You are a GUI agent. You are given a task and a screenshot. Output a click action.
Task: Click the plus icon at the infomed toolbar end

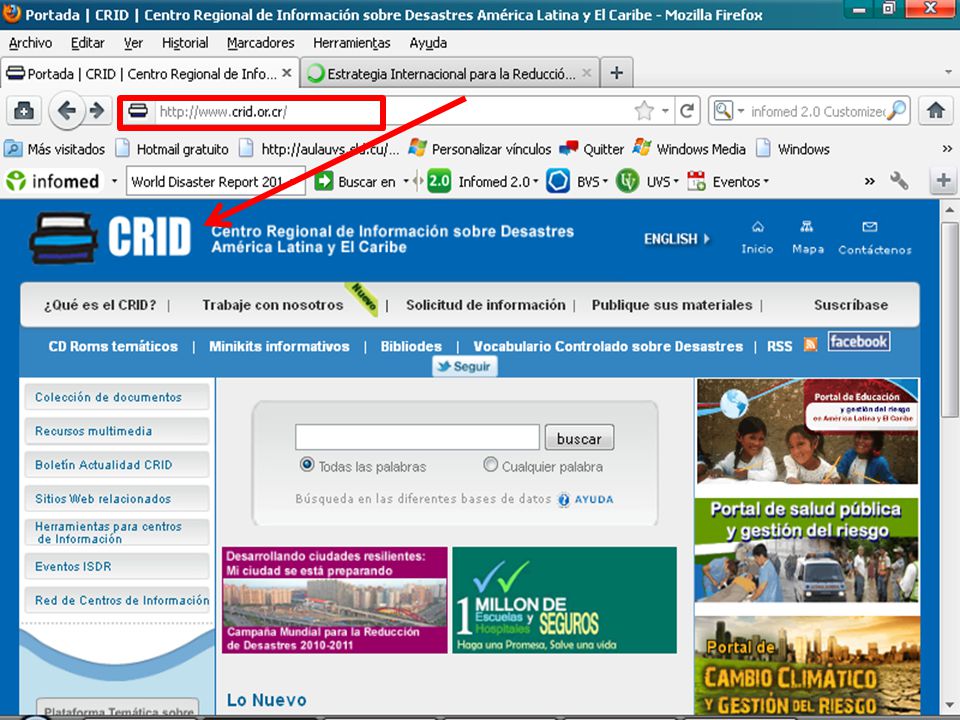[943, 181]
